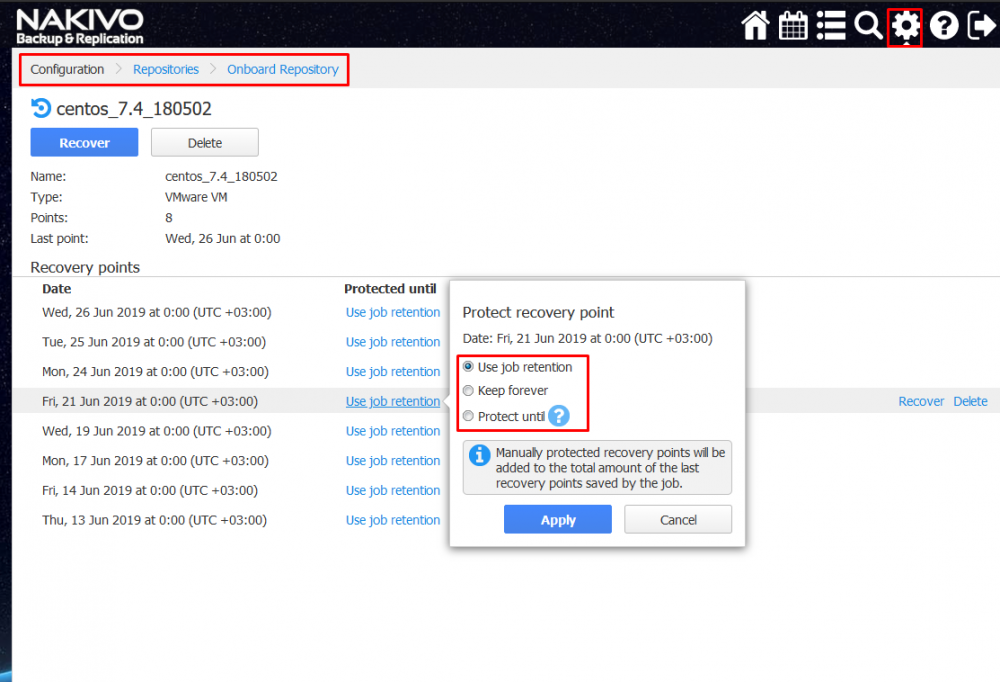Image resolution: width=1000 pixels, height=682 pixels.
Task: Click the Delete button below the title
Action: coord(205,142)
